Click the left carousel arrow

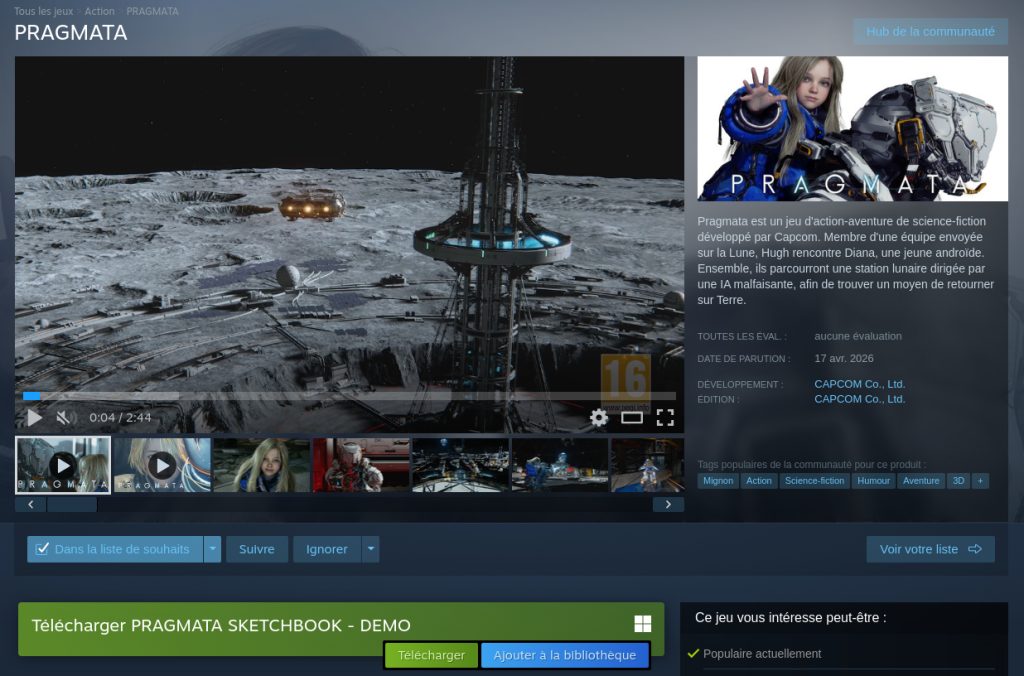29,504
